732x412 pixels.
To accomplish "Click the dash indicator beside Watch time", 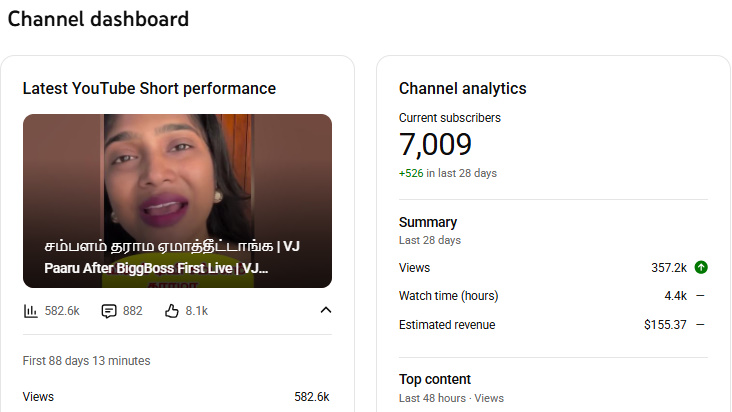I will click(x=700, y=296).
